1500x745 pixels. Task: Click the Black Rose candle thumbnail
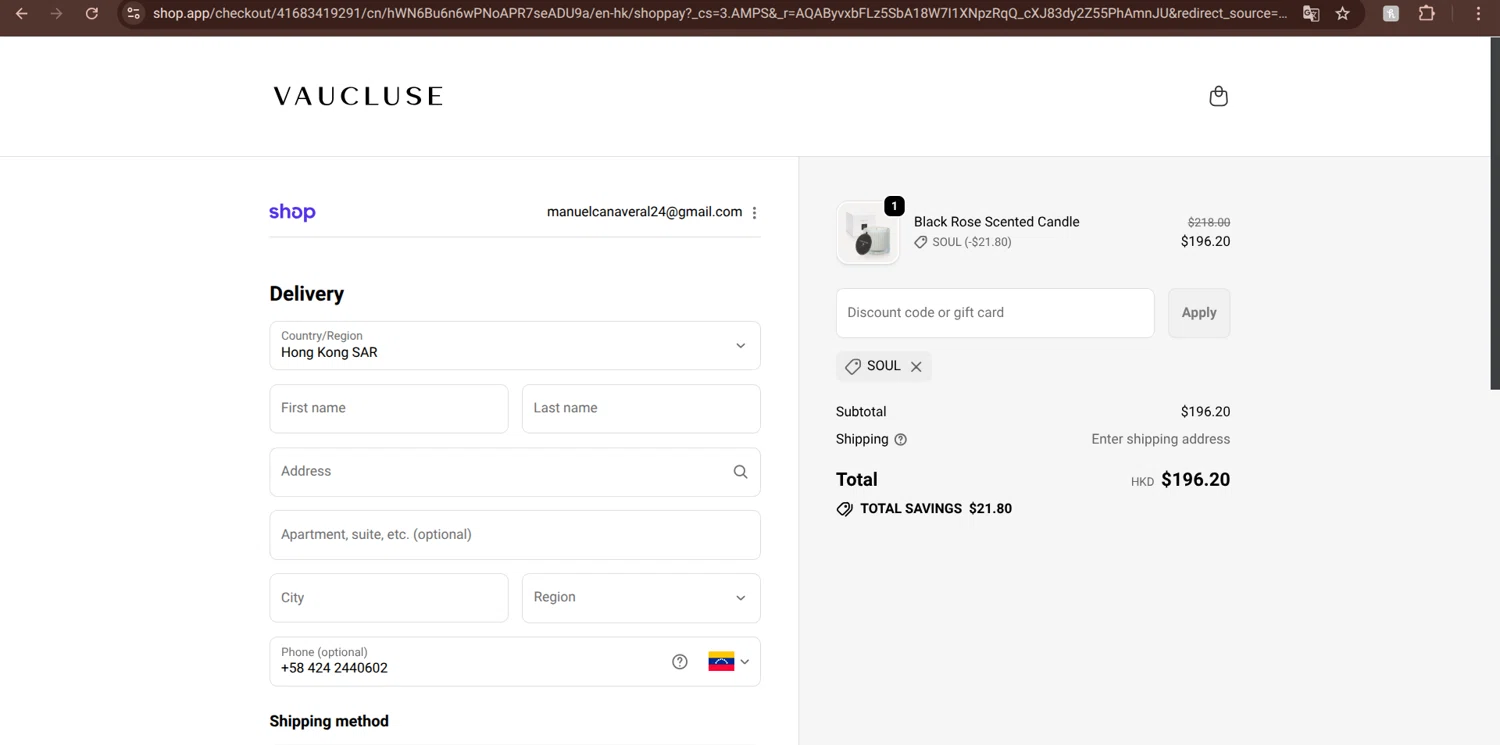[867, 233]
